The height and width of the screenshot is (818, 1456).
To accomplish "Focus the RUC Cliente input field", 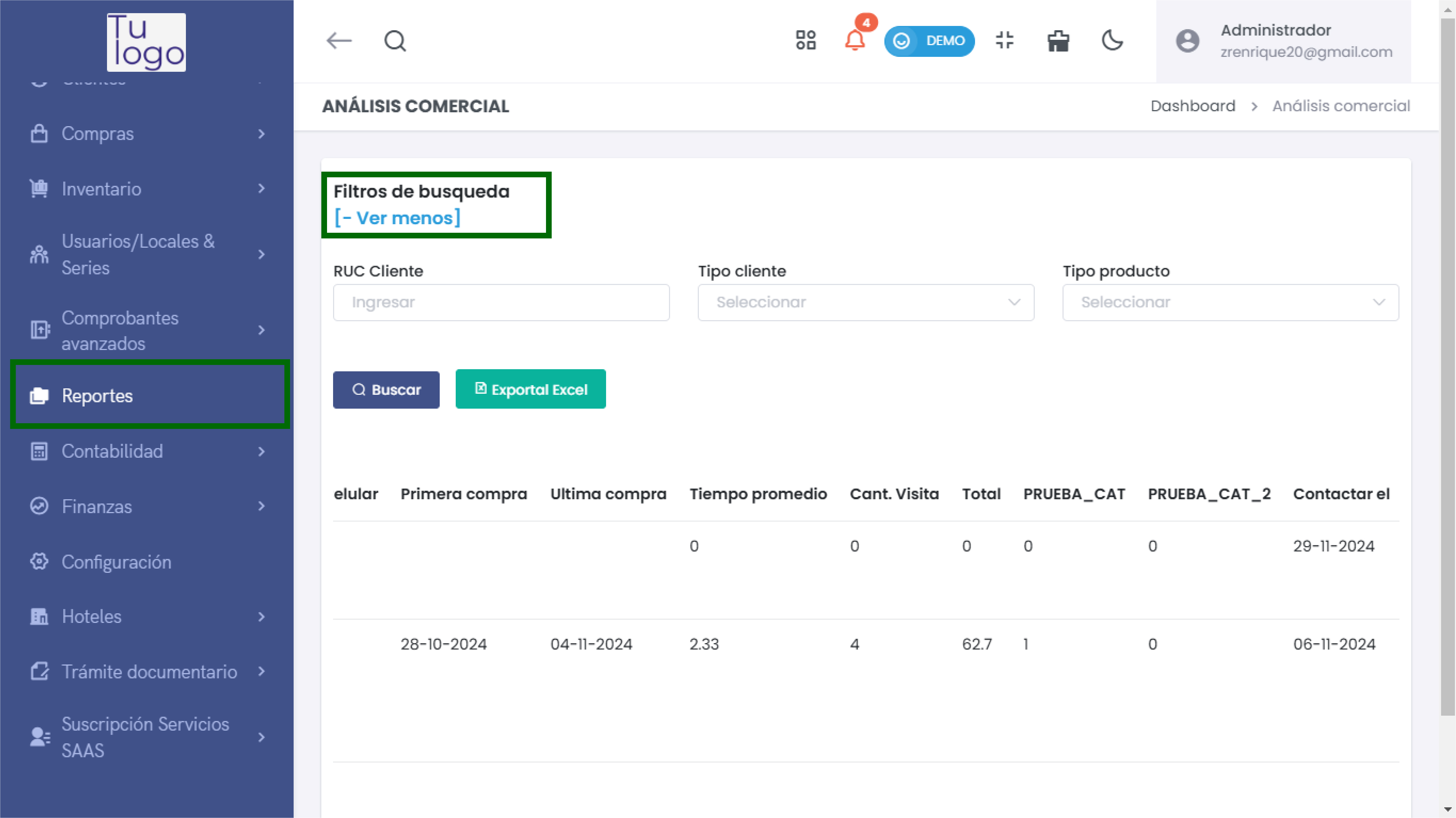I will pos(501,302).
